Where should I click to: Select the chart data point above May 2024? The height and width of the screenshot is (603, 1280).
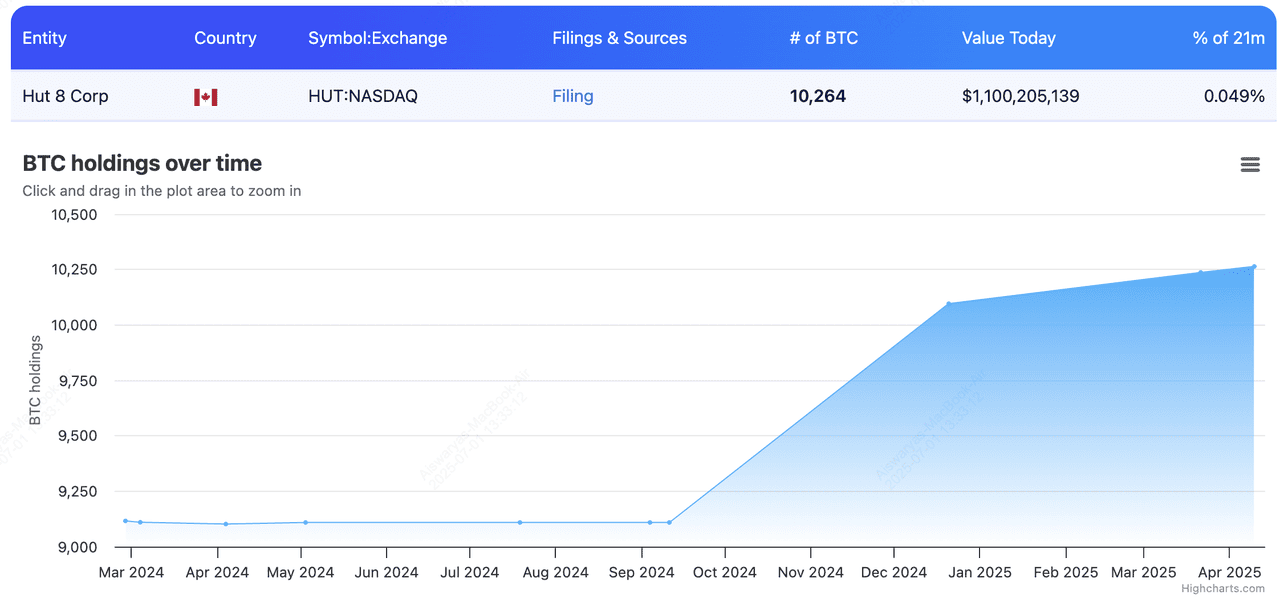coord(305,522)
